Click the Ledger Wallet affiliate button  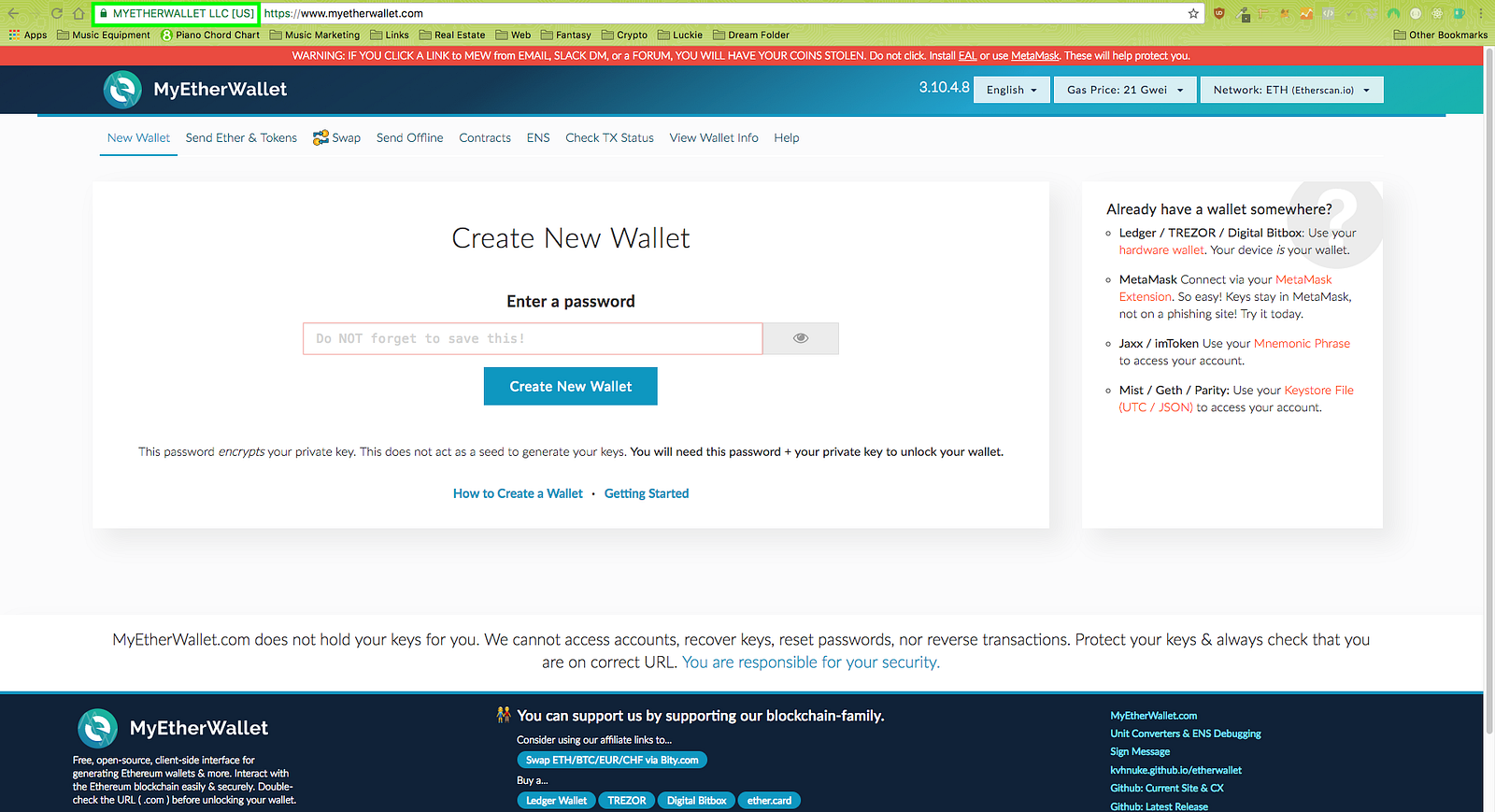point(556,801)
